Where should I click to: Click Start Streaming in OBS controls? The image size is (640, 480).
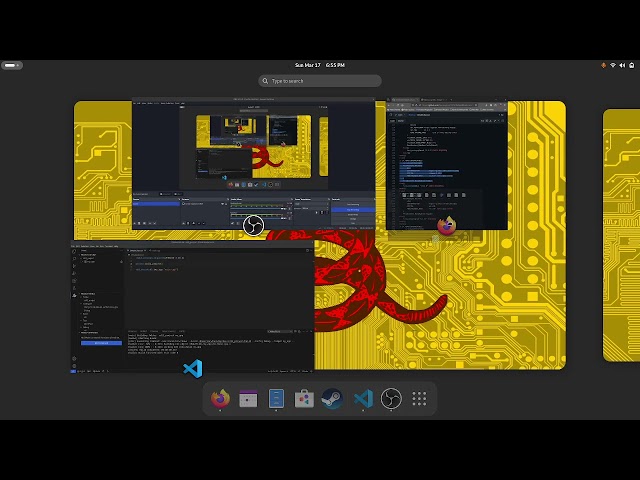(x=353, y=204)
